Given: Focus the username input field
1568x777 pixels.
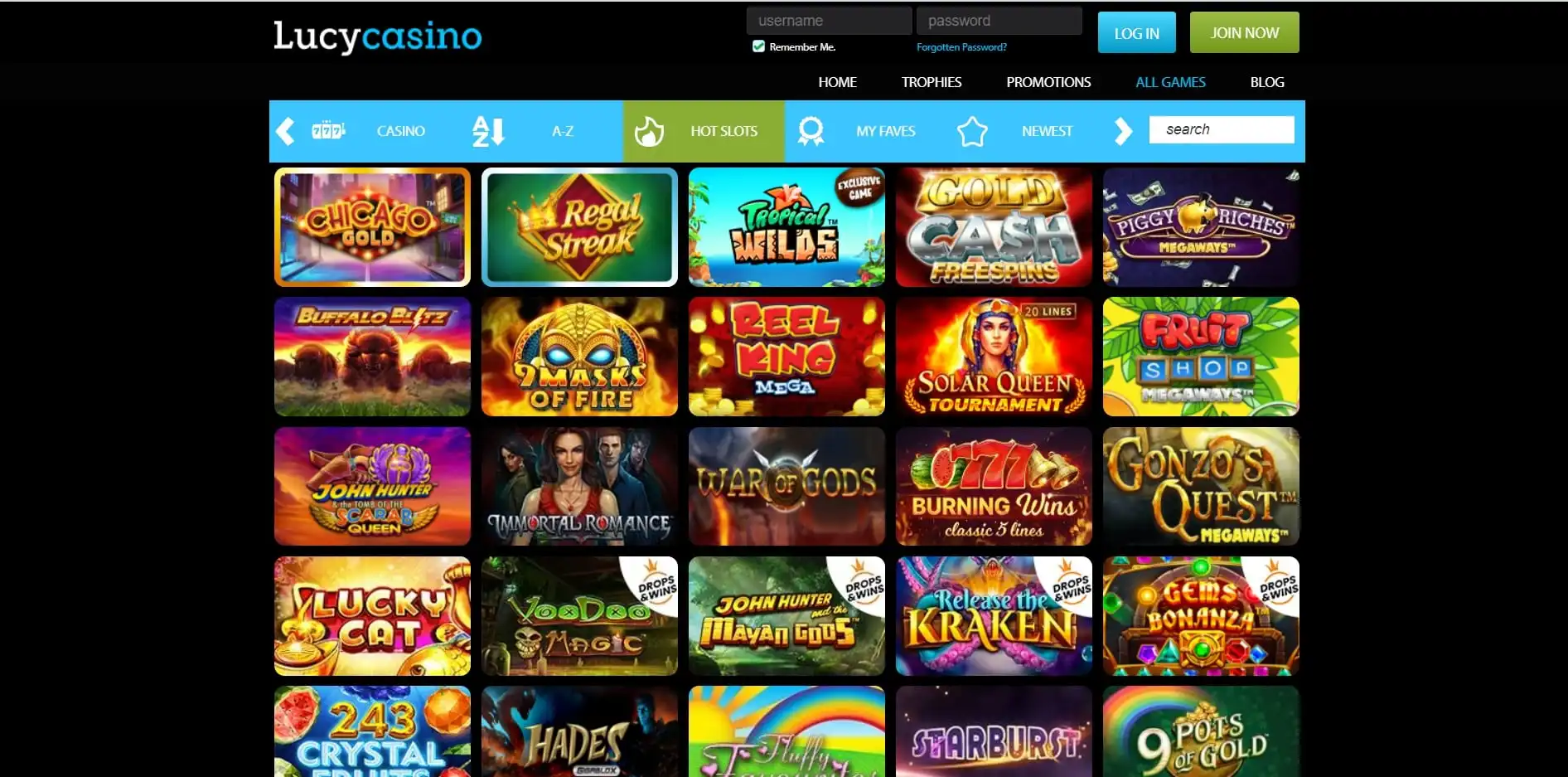Looking at the screenshot, I should [x=829, y=21].
